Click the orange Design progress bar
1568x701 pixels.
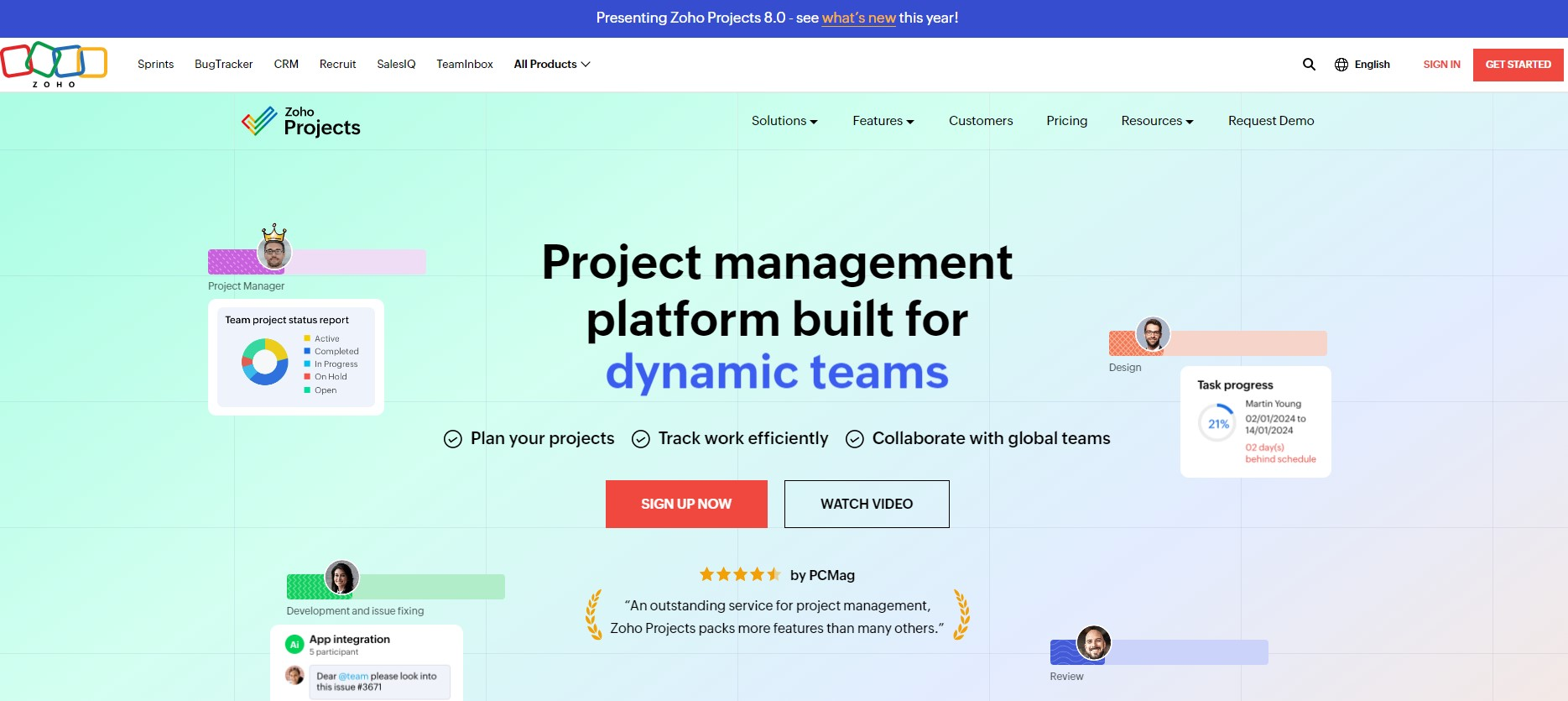pyautogui.click(x=1218, y=343)
